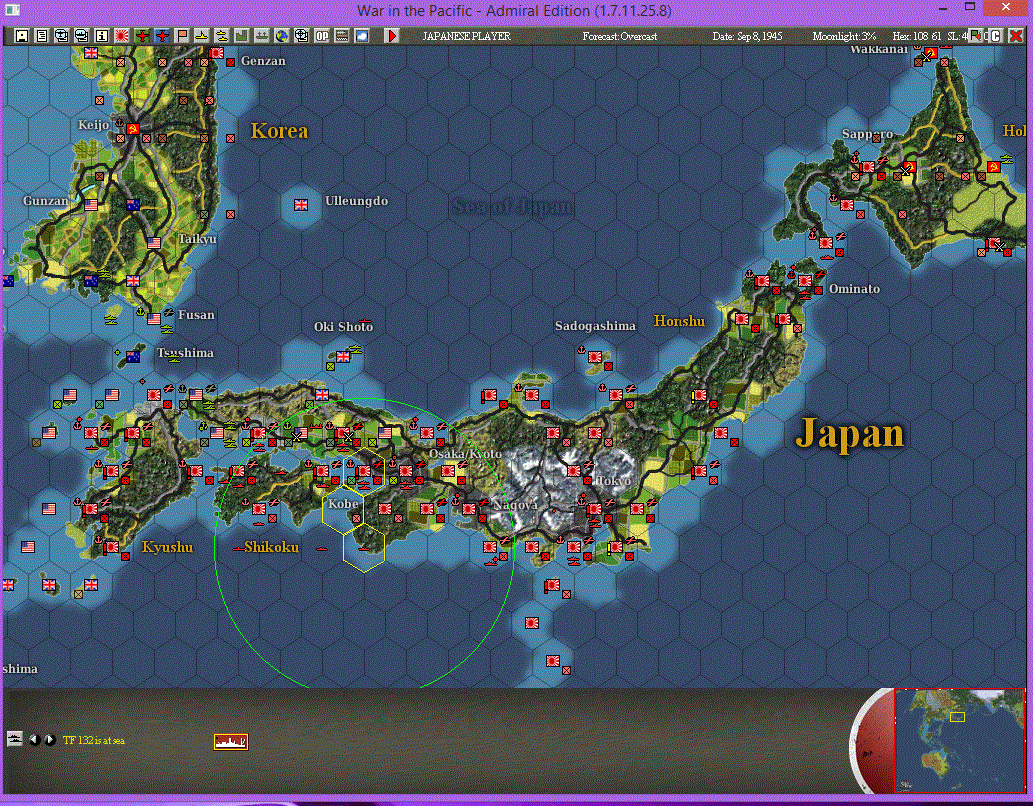1033x806 pixels.
Task: Select the red TF 132 ship silhouette icon
Action: point(231,741)
